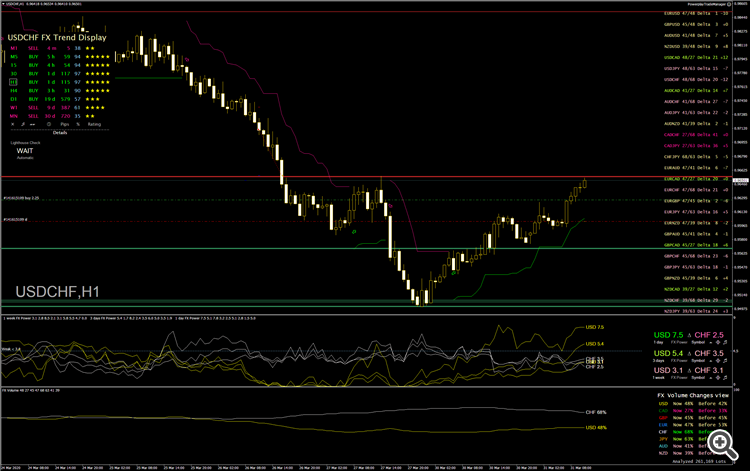Expand Details in the FX Trend Display
This screenshot has height=471, width=750.
(60, 133)
